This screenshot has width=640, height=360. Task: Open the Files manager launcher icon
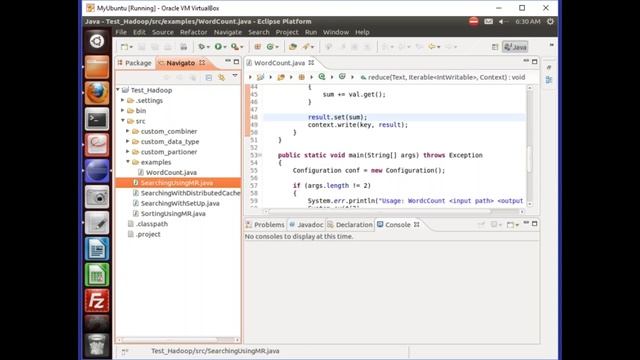click(97, 67)
